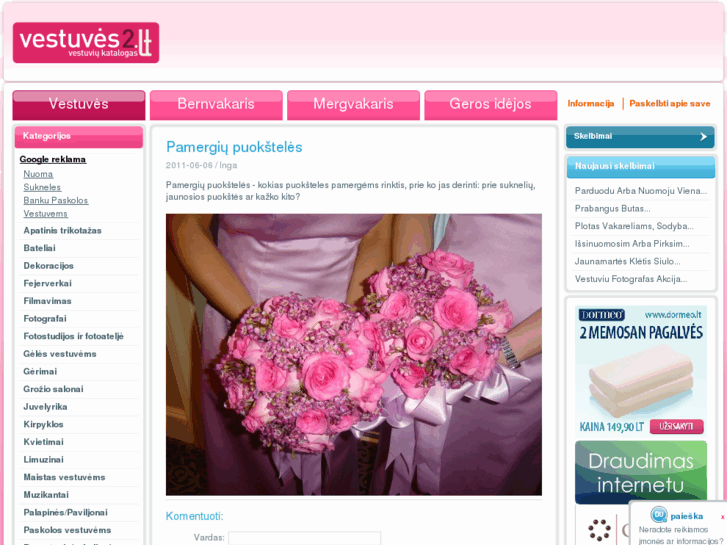Select the Palapinės/Paviljonai category

(x=65, y=513)
